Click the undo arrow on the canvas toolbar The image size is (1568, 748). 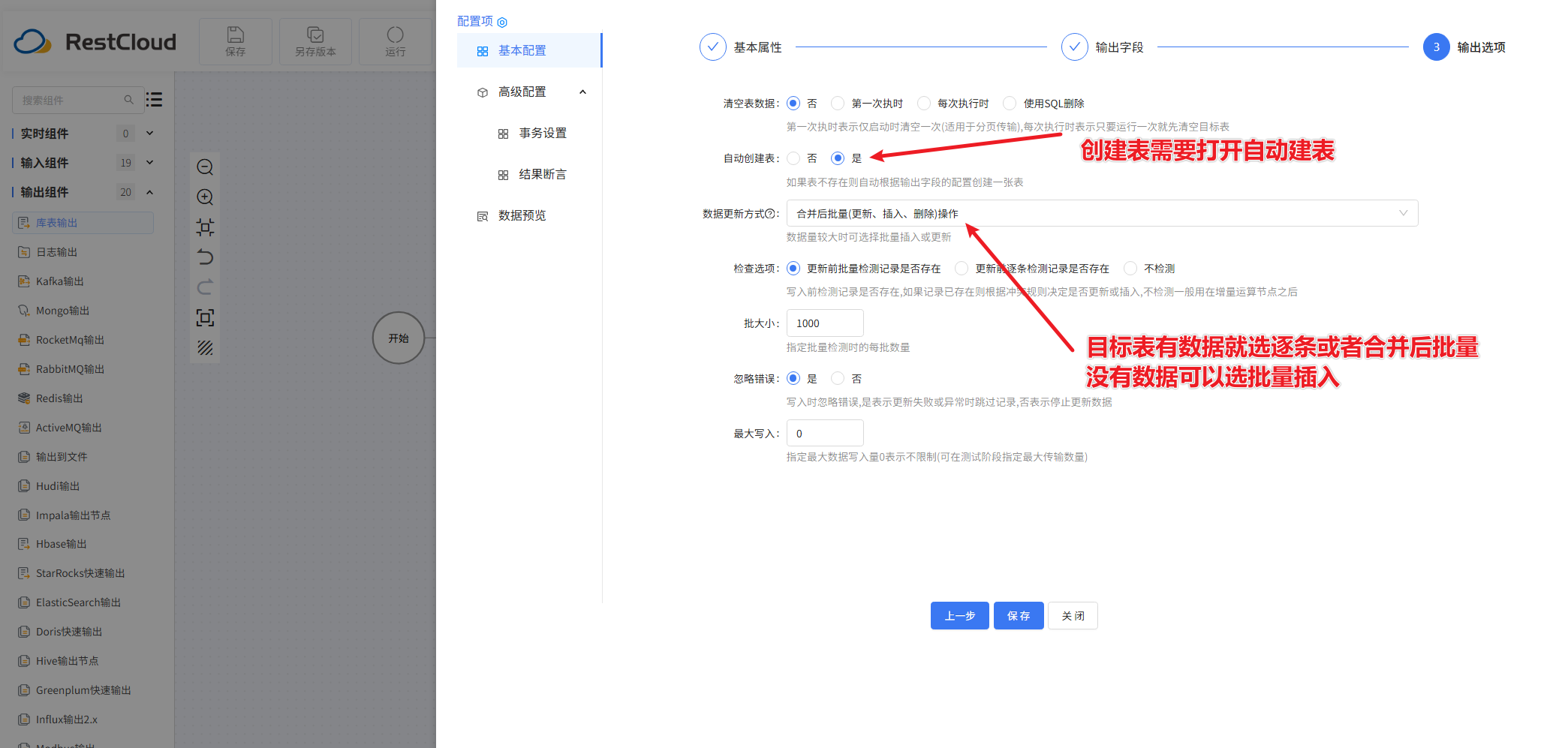coord(205,257)
